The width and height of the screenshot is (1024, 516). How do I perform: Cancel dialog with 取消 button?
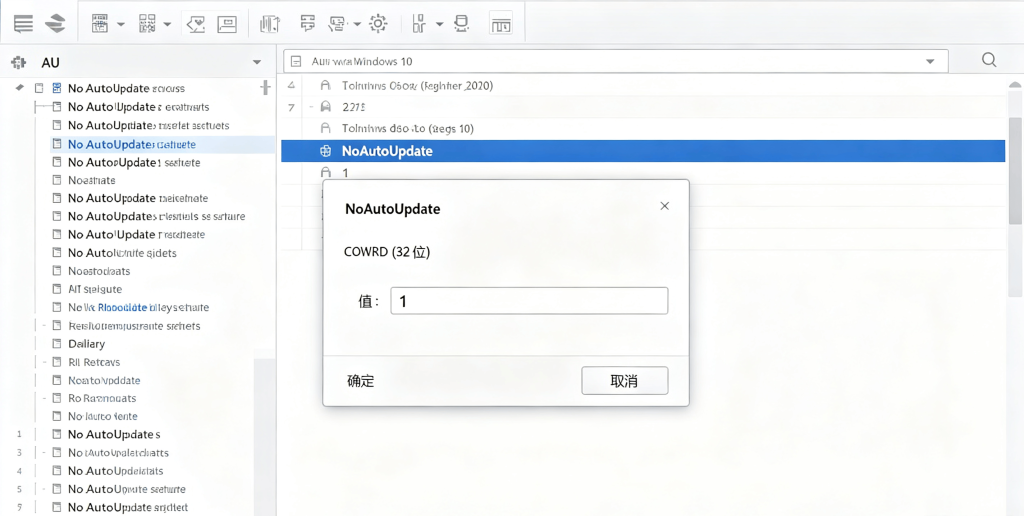coord(625,381)
